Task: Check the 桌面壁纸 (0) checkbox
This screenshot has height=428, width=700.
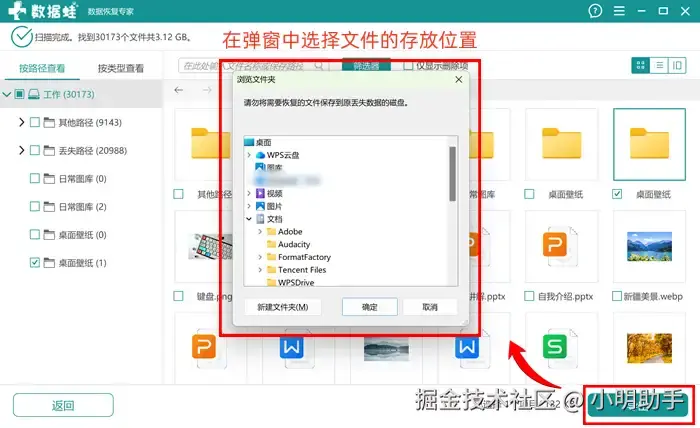Action: click(34, 235)
